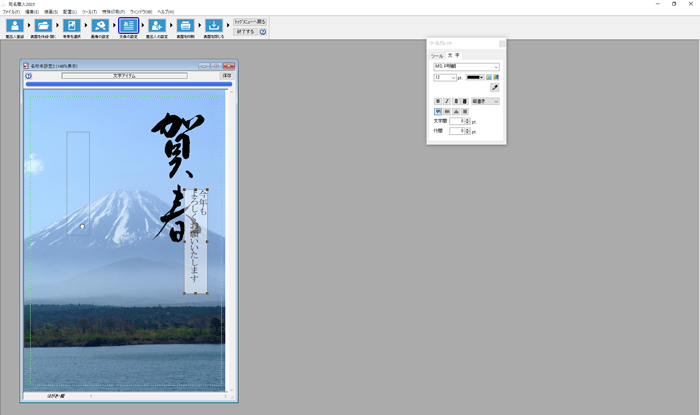Open the ファイル menu
This screenshot has height=415, width=700.
click(x=10, y=12)
